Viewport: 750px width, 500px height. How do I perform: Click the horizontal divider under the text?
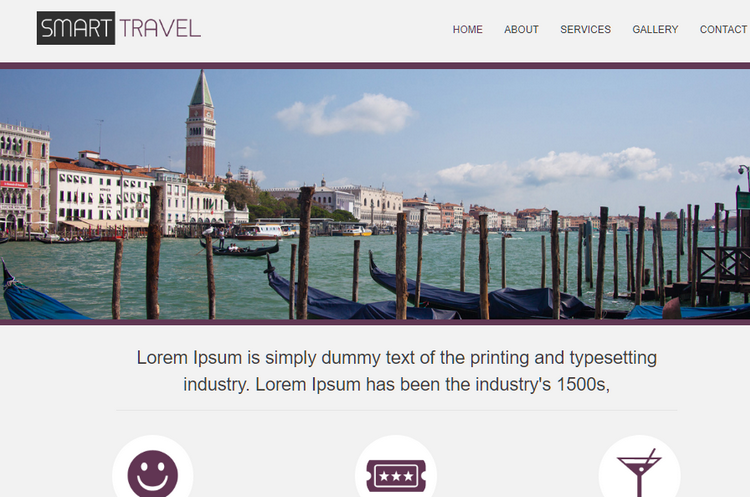tap(397, 410)
